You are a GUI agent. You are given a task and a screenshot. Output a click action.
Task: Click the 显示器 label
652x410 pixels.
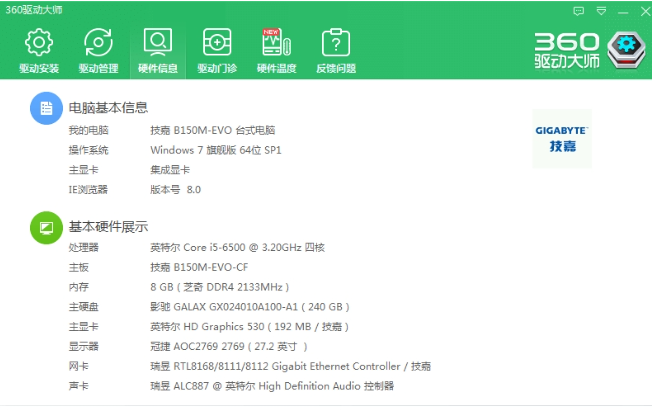(x=84, y=346)
